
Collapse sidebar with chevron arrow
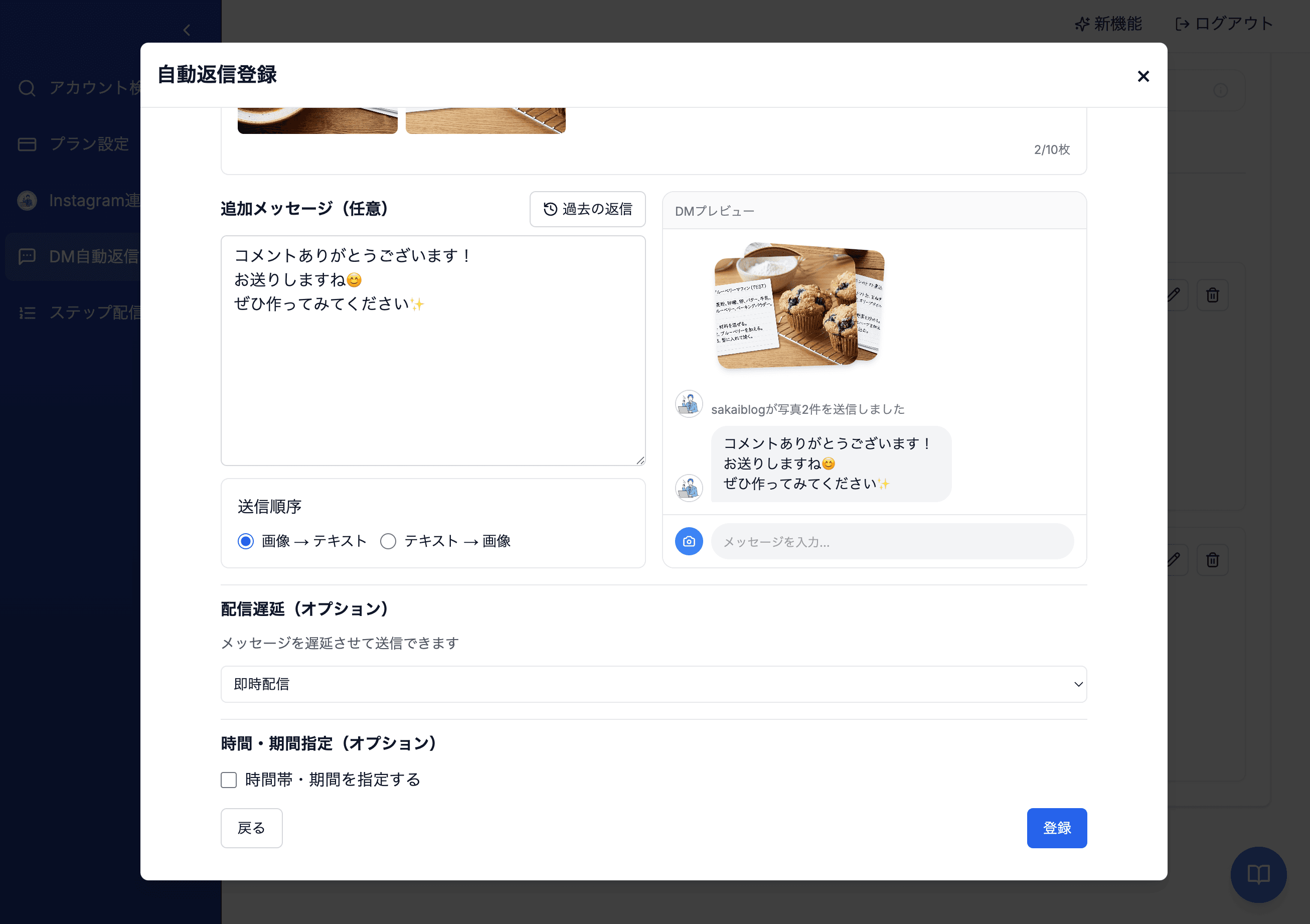[187, 30]
